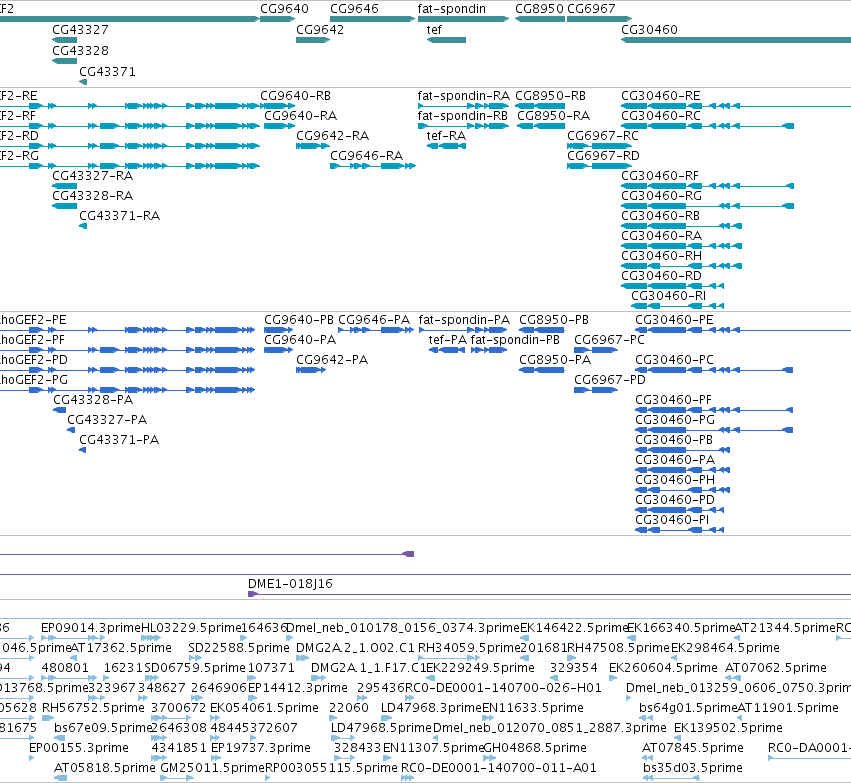Click transcript CG9640-RB
Image resolution: width=851 pixels, height=783 pixels.
[295, 96]
